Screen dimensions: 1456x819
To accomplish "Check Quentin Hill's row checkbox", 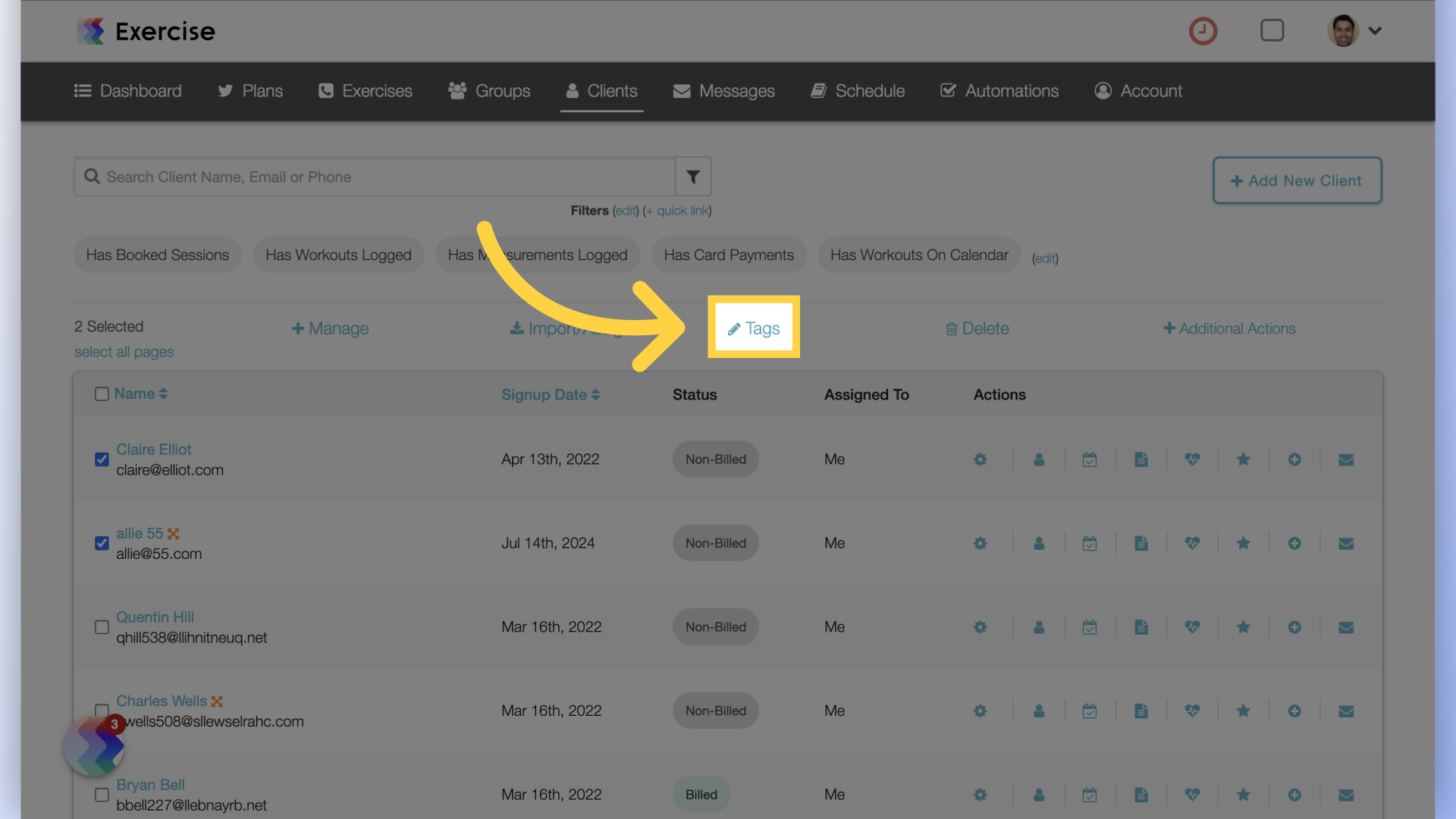I will [x=102, y=627].
